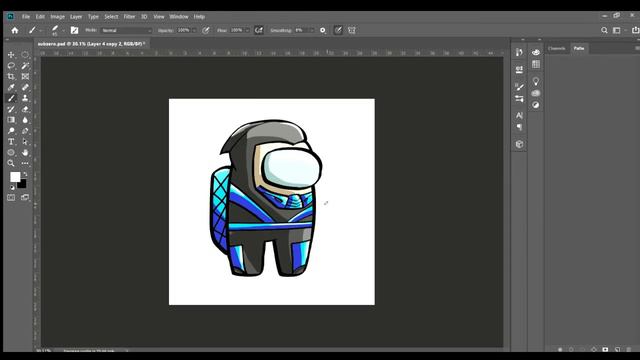Viewport: 640px width, 360px height.
Task: Select the Path Selection tool
Action: click(x=25, y=142)
